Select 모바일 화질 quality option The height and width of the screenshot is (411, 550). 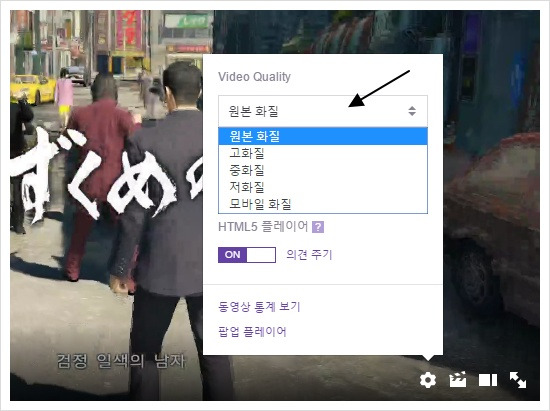[323, 204]
